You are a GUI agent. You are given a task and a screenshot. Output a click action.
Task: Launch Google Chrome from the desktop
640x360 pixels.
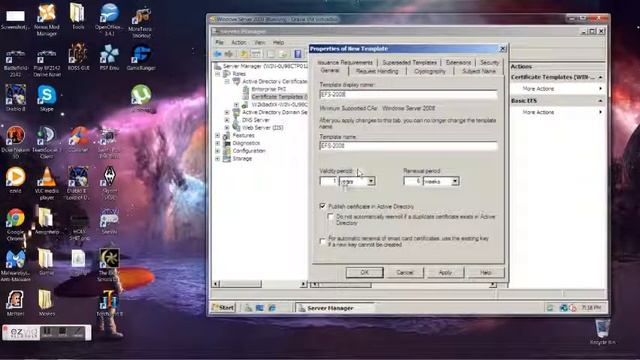(x=15, y=224)
